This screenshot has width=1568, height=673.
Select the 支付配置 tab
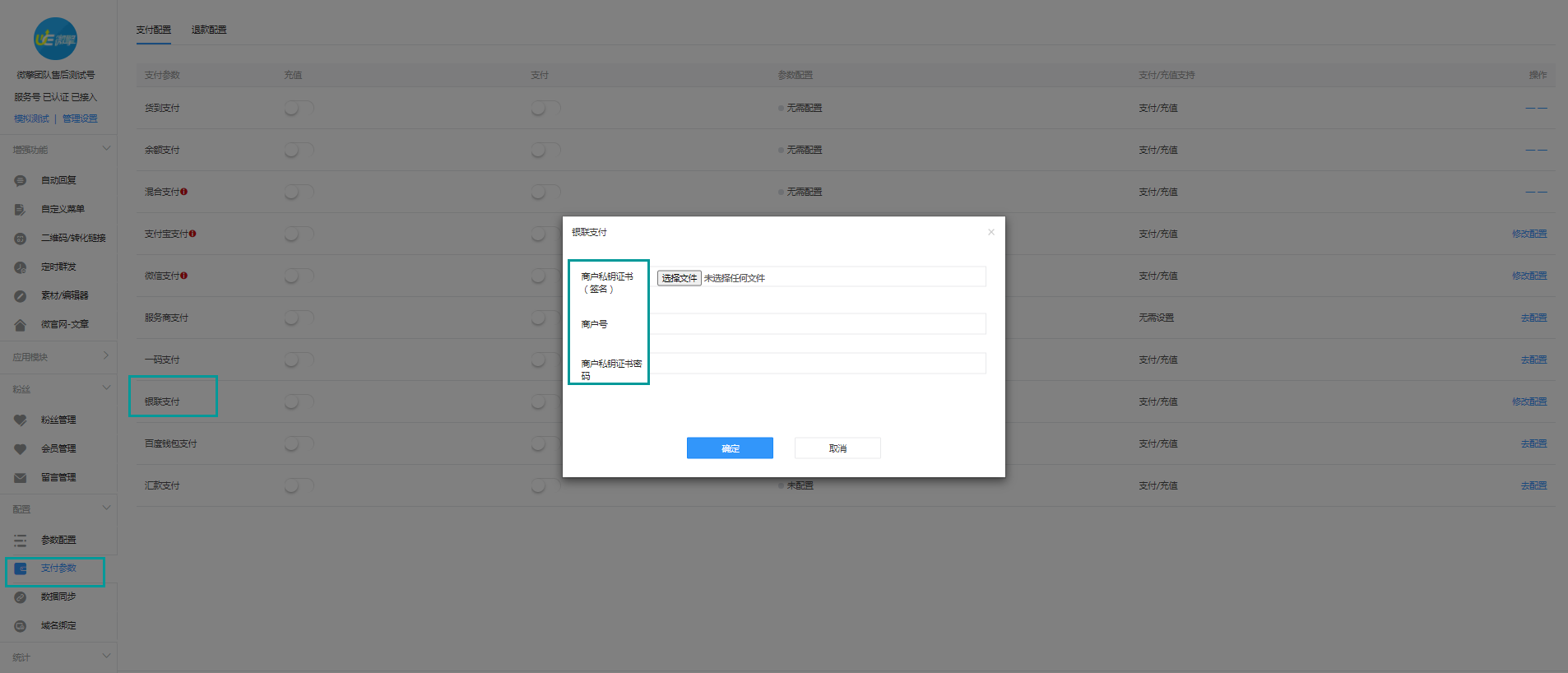click(x=154, y=30)
